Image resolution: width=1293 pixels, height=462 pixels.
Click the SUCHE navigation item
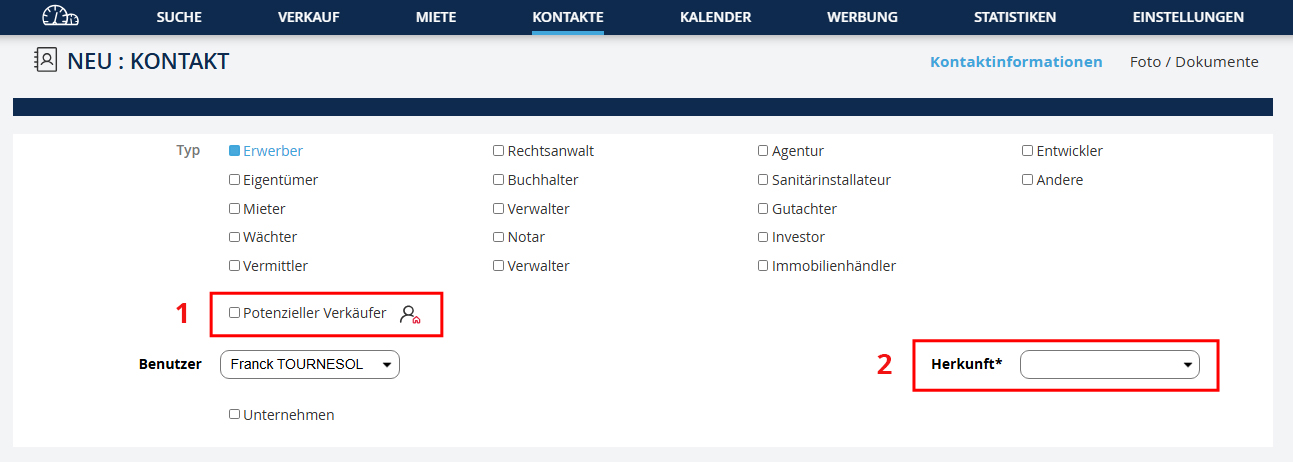pos(179,17)
